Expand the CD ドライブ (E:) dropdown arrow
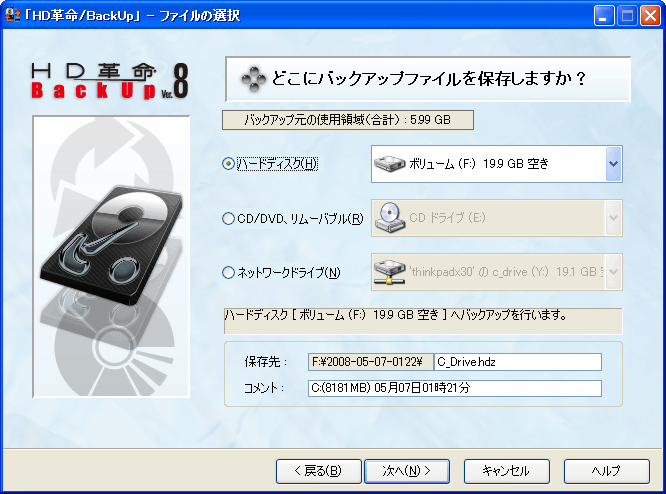 [613, 218]
